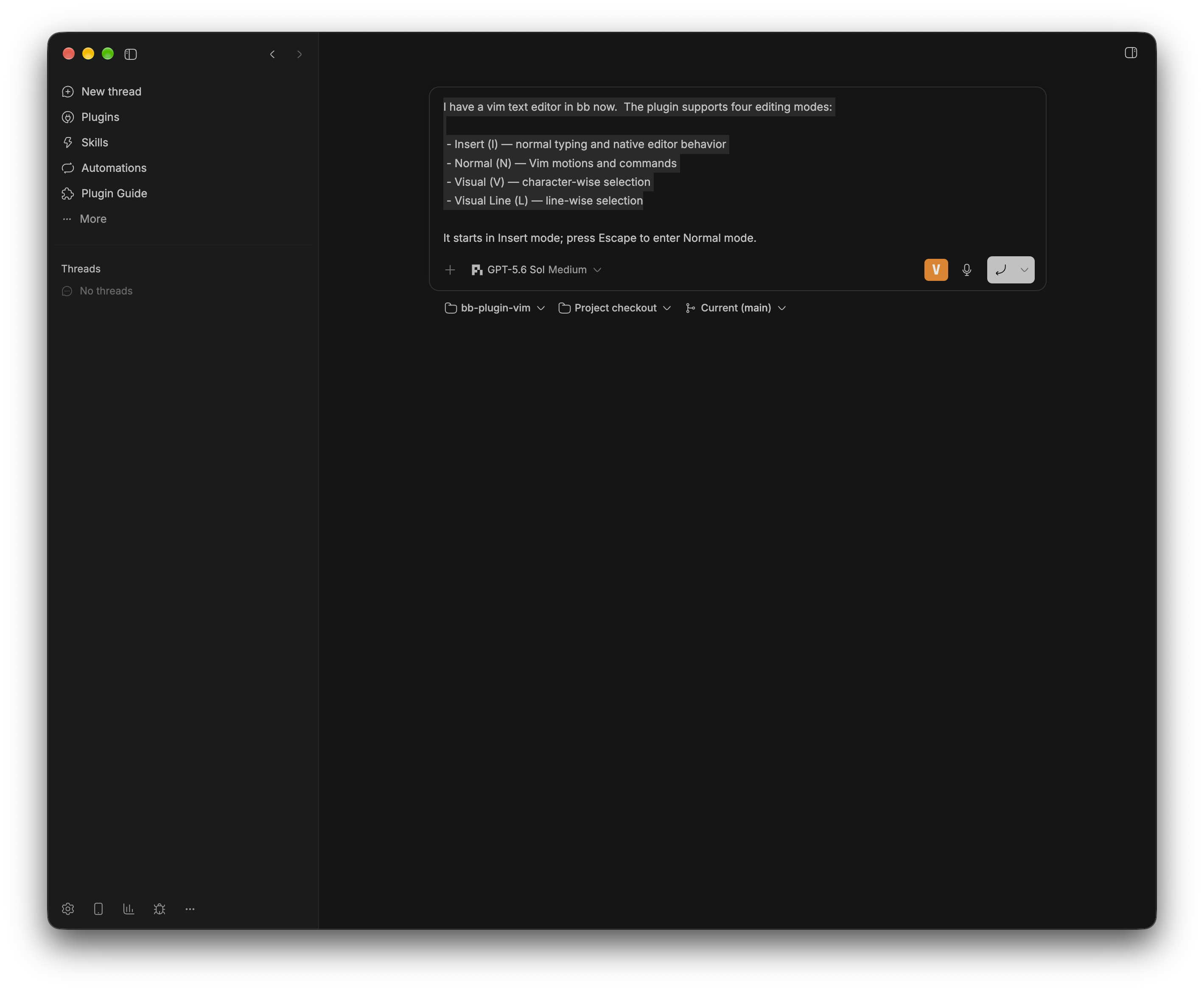Click the red close window button
Viewport: 1204px width, 992px height.
(x=69, y=54)
